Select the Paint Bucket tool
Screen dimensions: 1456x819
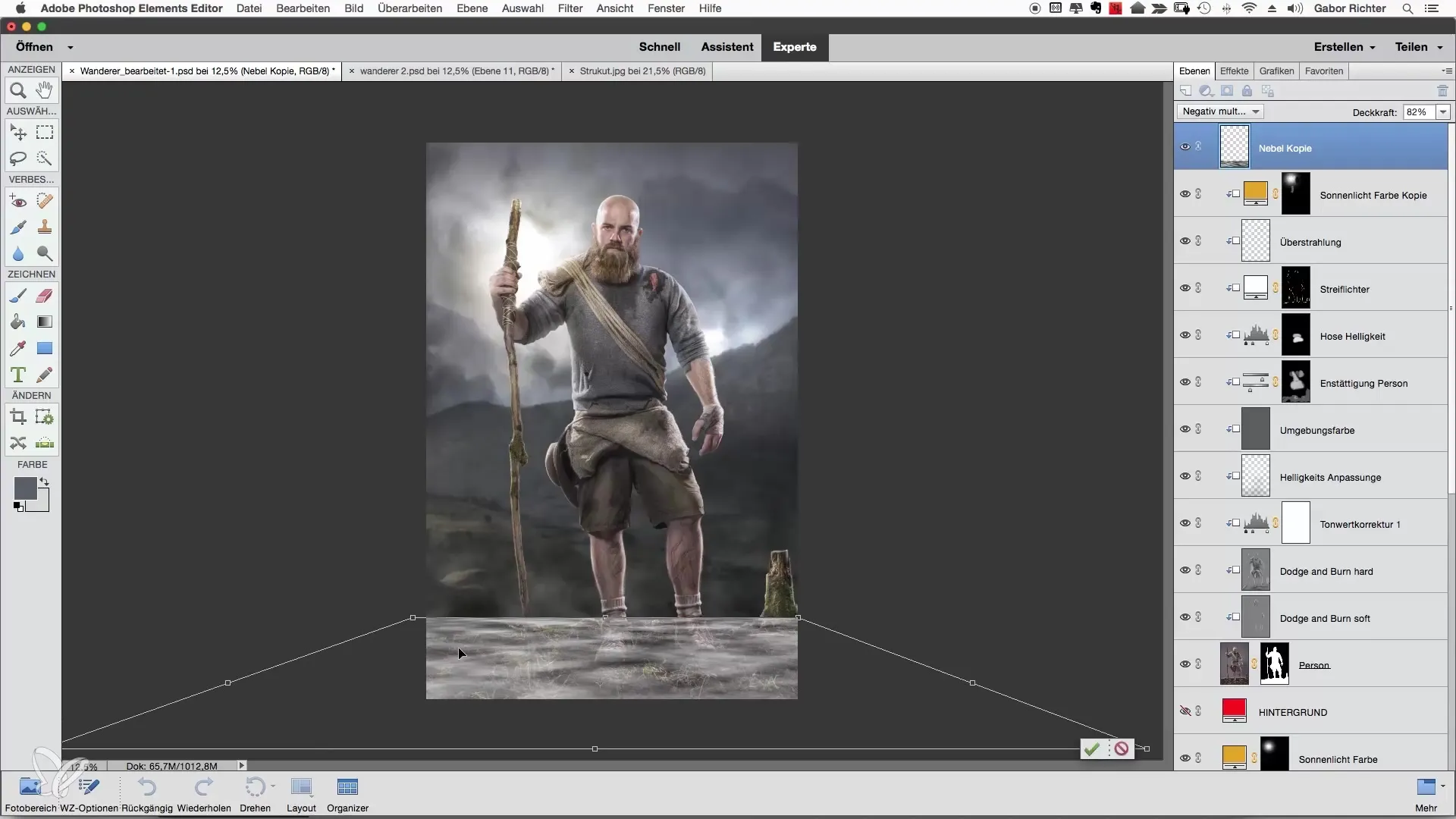click(x=18, y=322)
